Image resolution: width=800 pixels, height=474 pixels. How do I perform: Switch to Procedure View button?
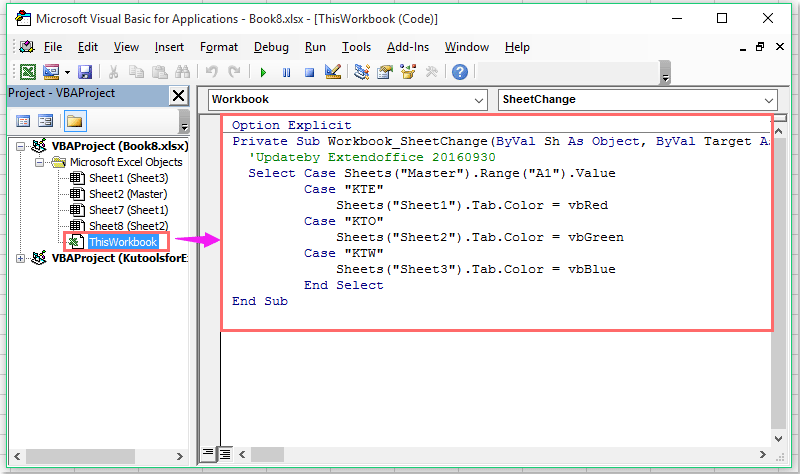tap(208, 453)
